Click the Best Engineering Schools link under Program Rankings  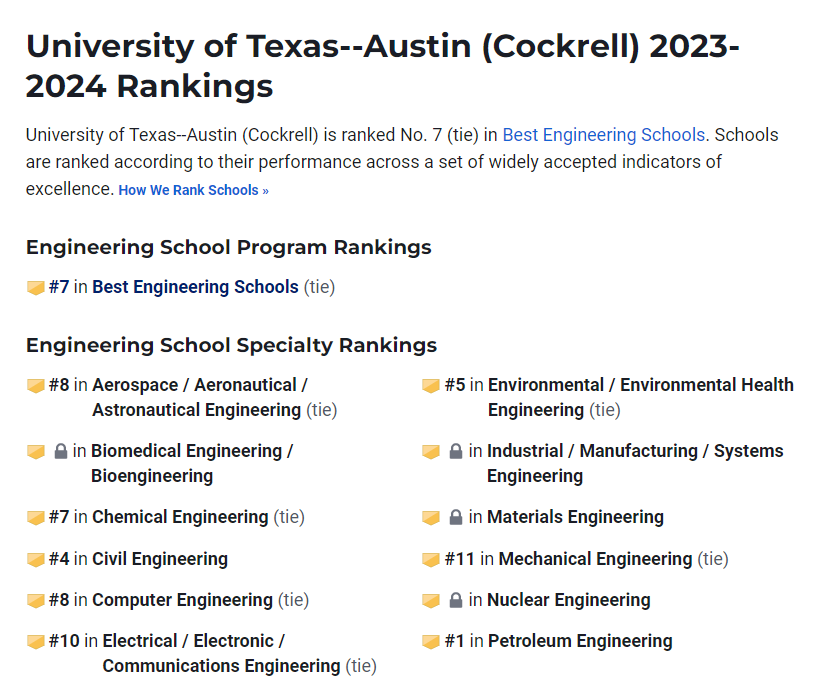195,287
